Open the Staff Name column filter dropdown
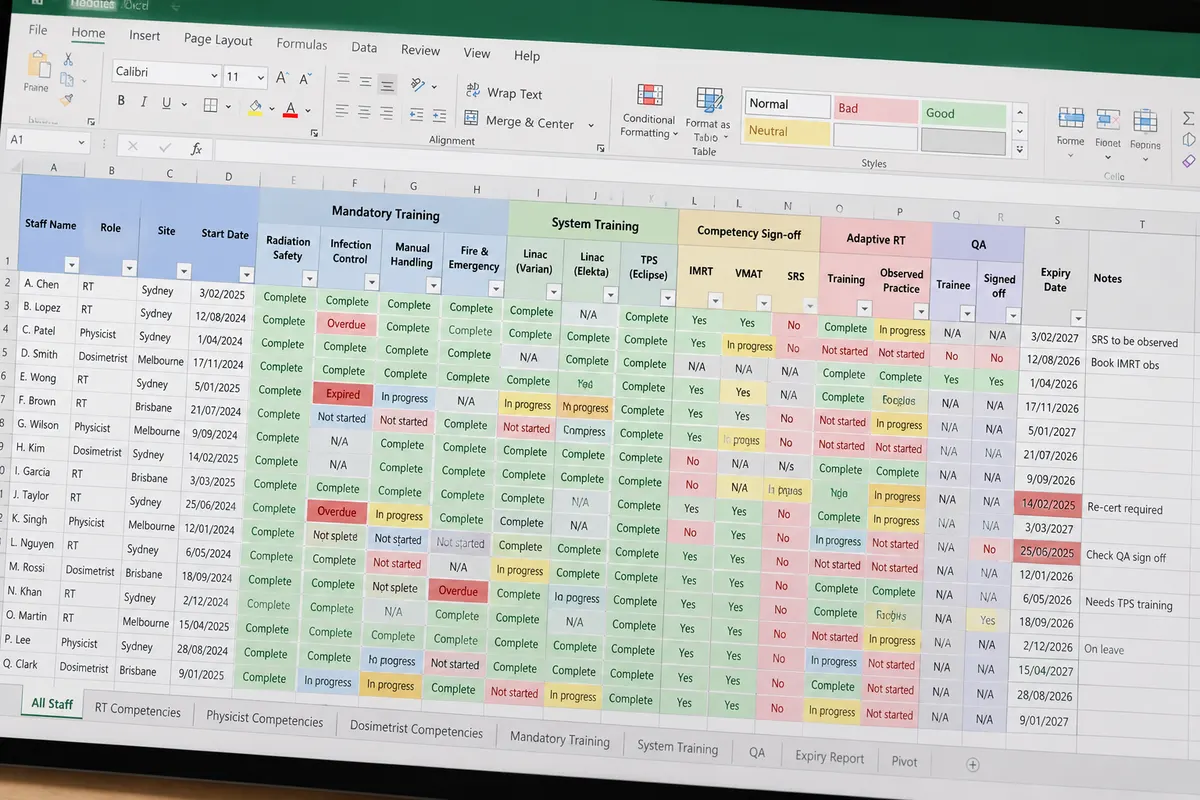1200x800 pixels. (71, 265)
